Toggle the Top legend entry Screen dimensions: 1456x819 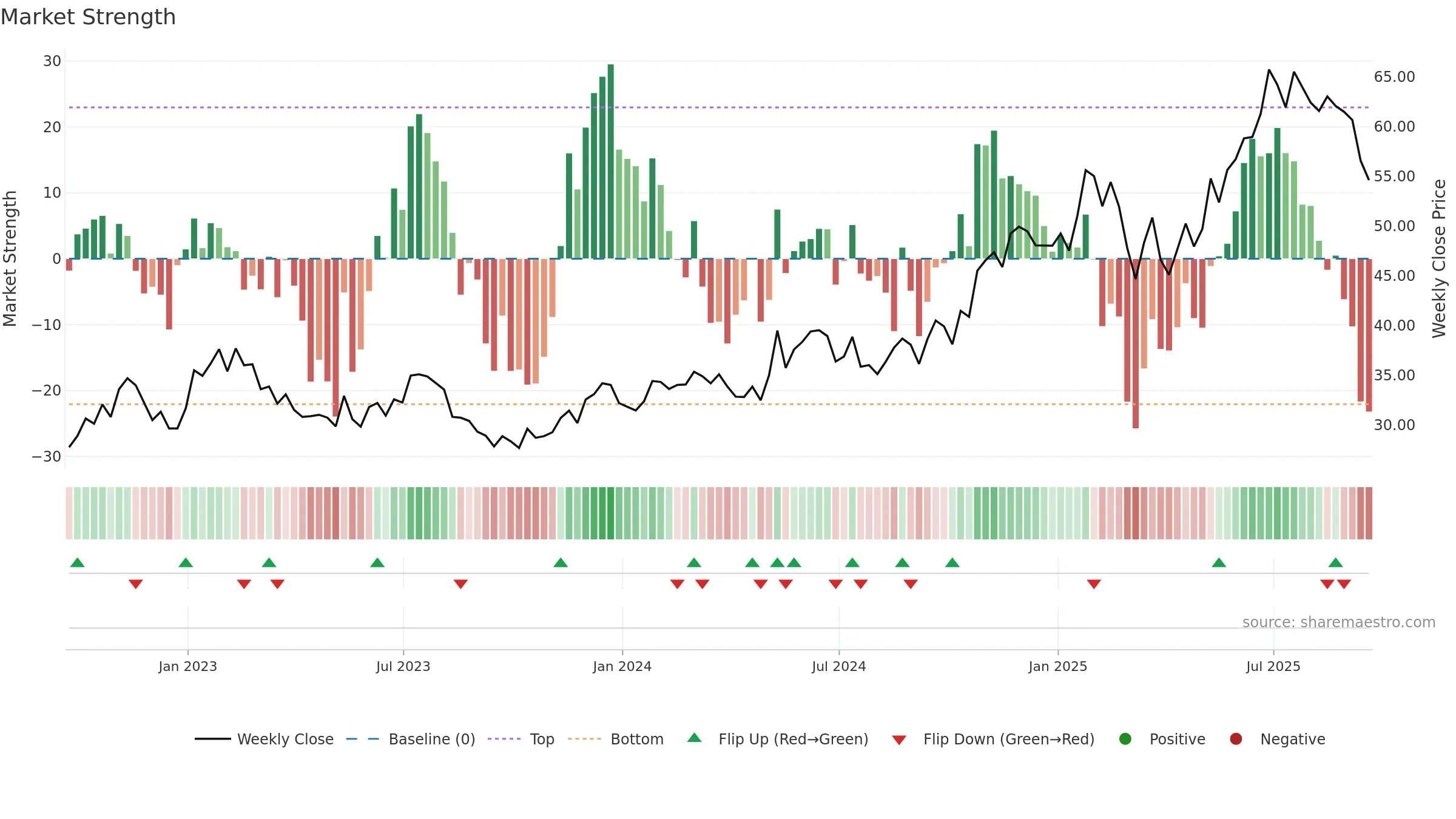click(521, 739)
